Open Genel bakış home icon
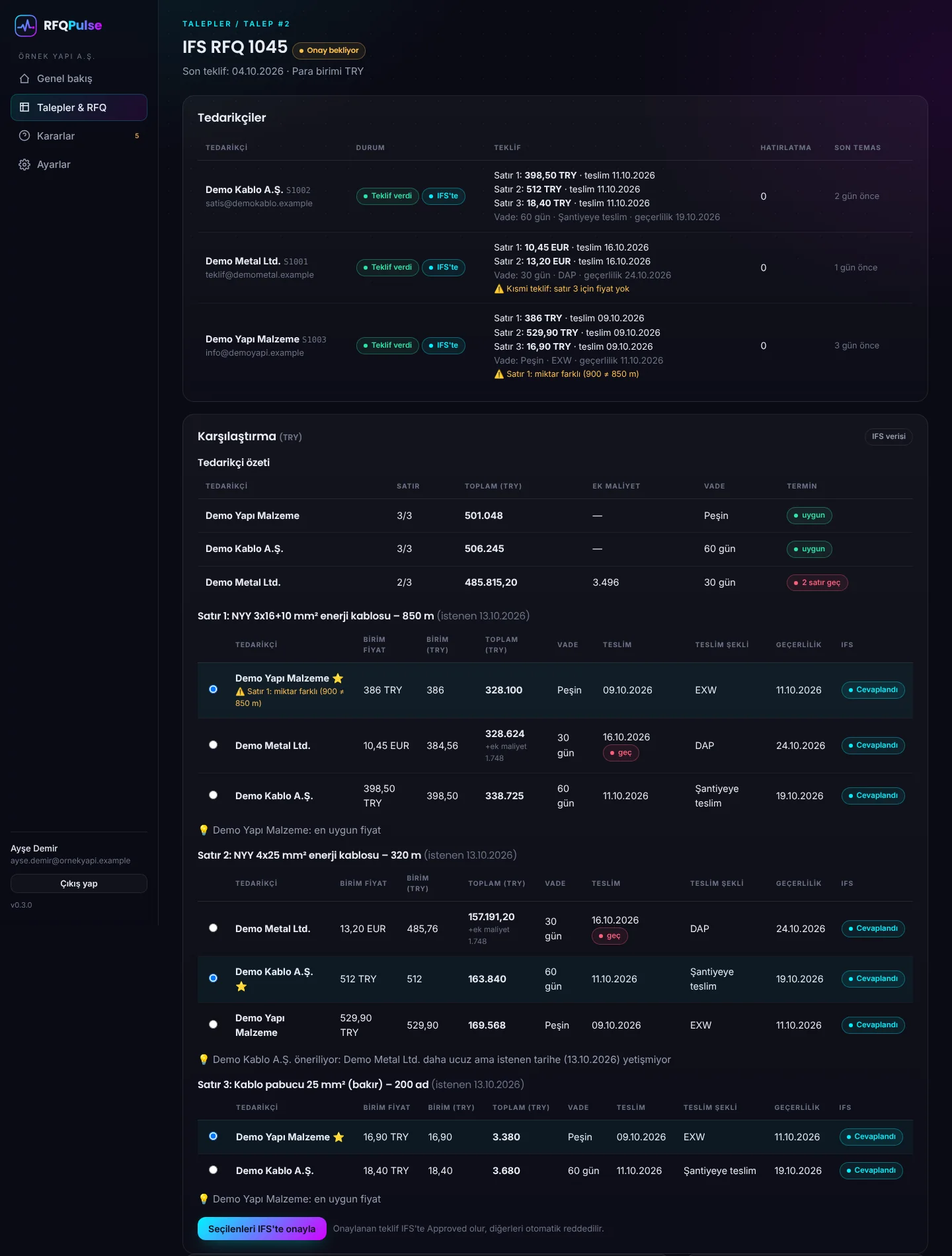 coord(24,79)
